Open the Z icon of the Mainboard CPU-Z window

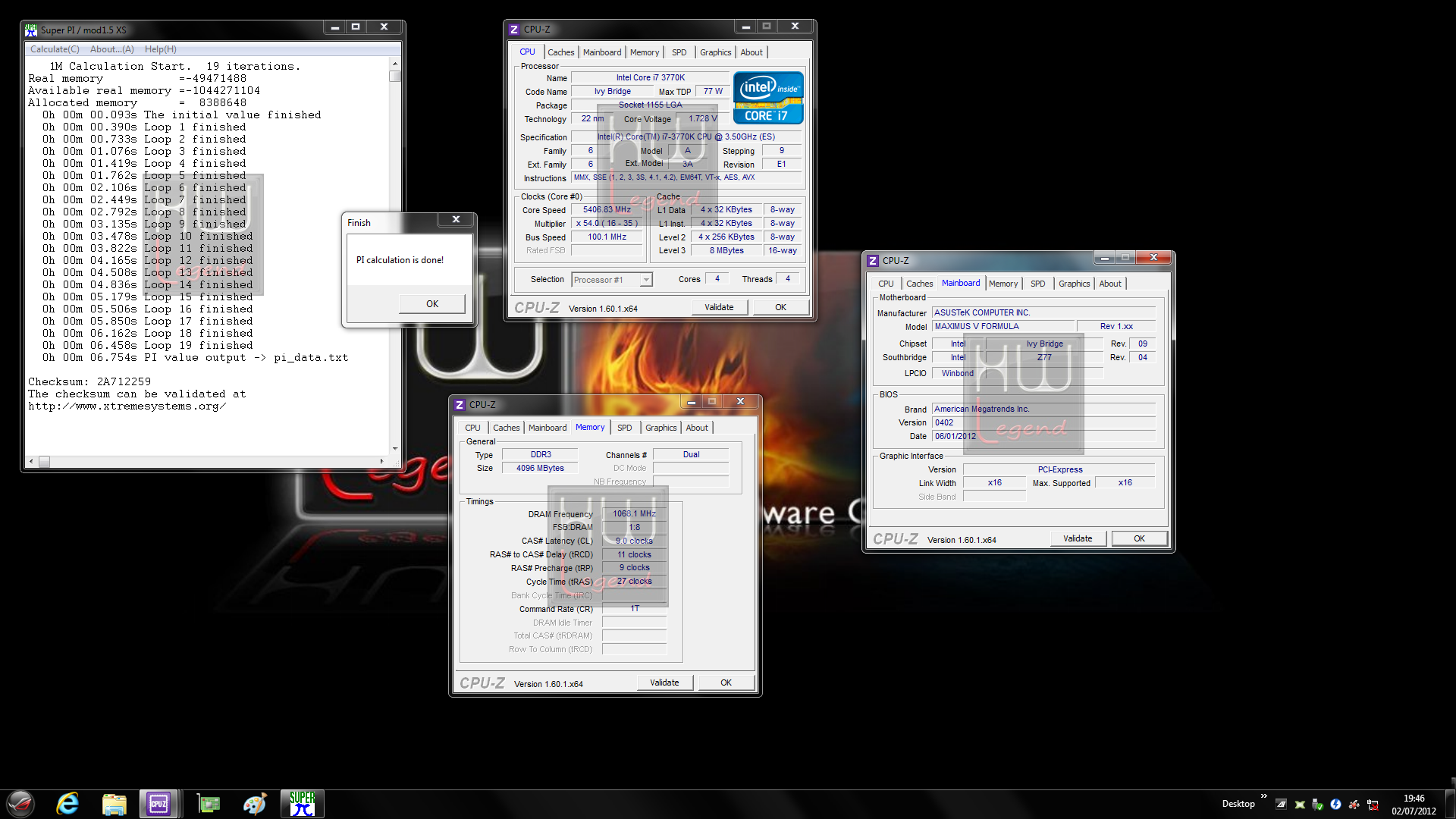tap(873, 260)
